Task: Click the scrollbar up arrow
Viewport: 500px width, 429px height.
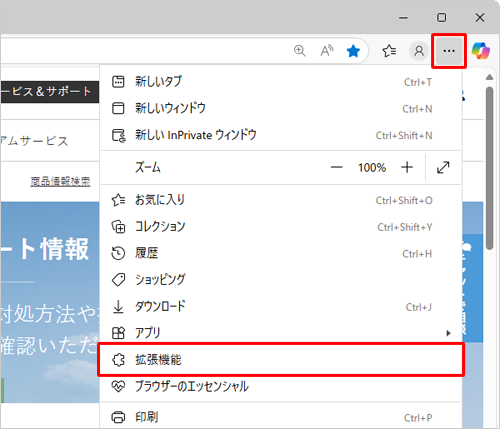Action: (489, 77)
